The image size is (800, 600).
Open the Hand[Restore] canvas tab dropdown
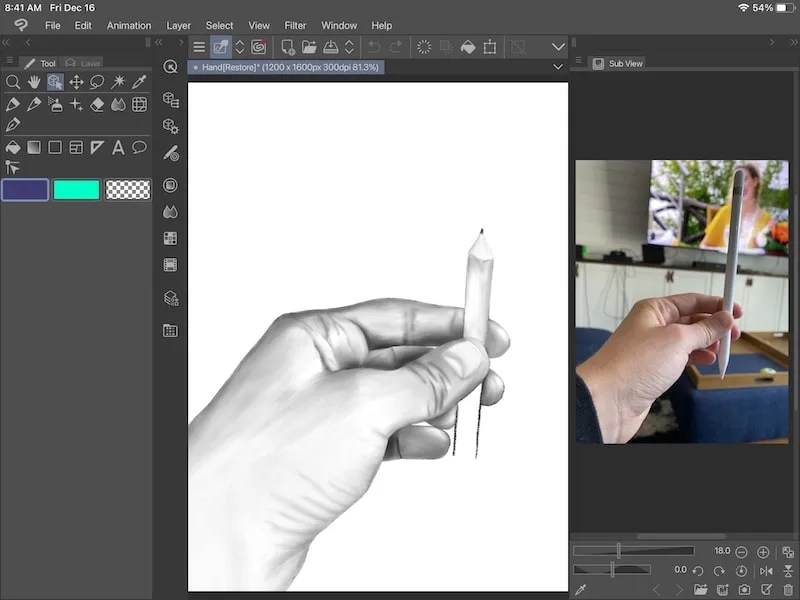coord(557,66)
